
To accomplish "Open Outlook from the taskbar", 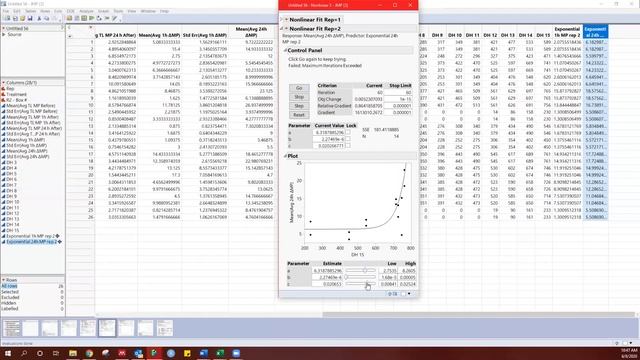I will coord(138,353).
